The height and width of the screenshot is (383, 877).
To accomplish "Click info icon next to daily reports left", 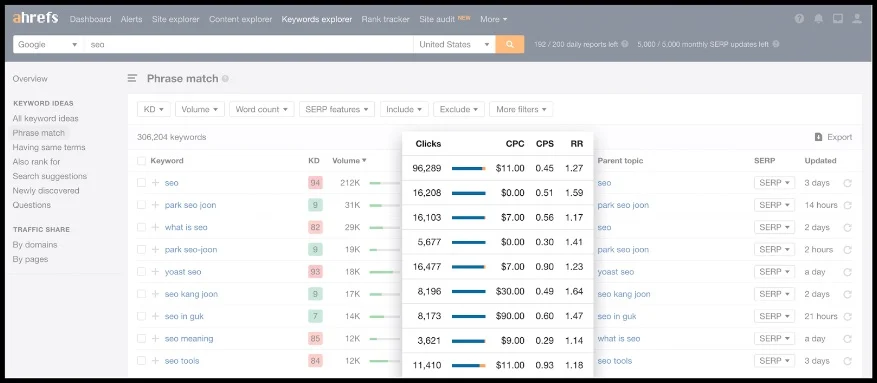I will click(x=625, y=44).
